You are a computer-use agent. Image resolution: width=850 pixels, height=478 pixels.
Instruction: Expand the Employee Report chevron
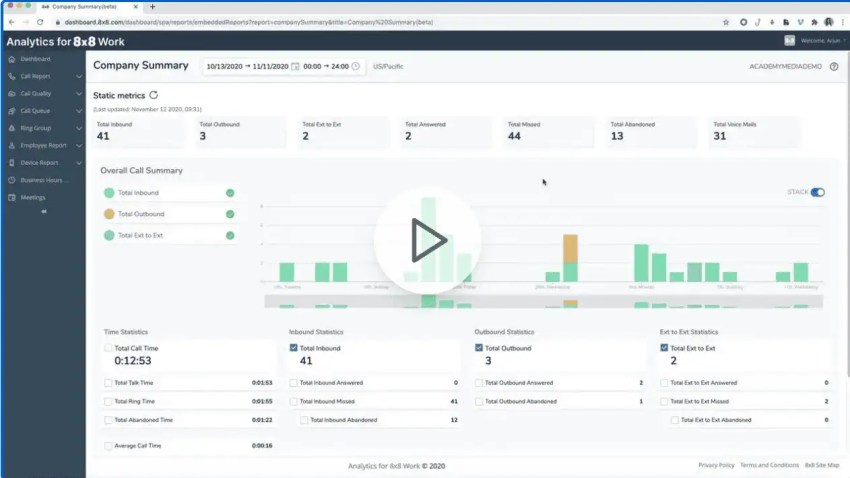coord(79,146)
